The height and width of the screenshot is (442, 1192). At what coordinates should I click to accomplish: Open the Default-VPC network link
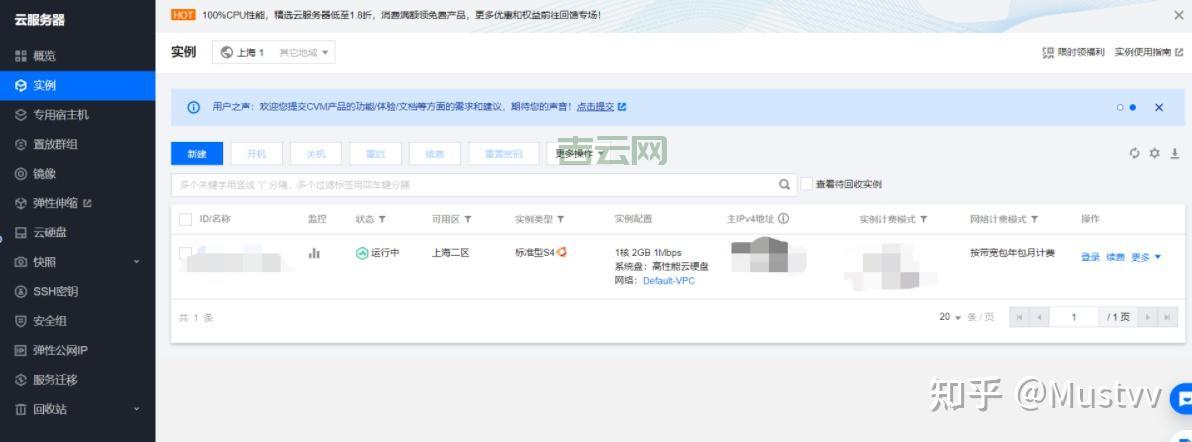(669, 281)
